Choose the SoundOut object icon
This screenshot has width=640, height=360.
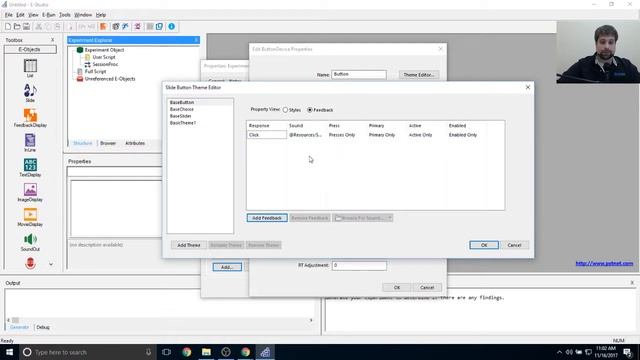pyautogui.click(x=30, y=239)
